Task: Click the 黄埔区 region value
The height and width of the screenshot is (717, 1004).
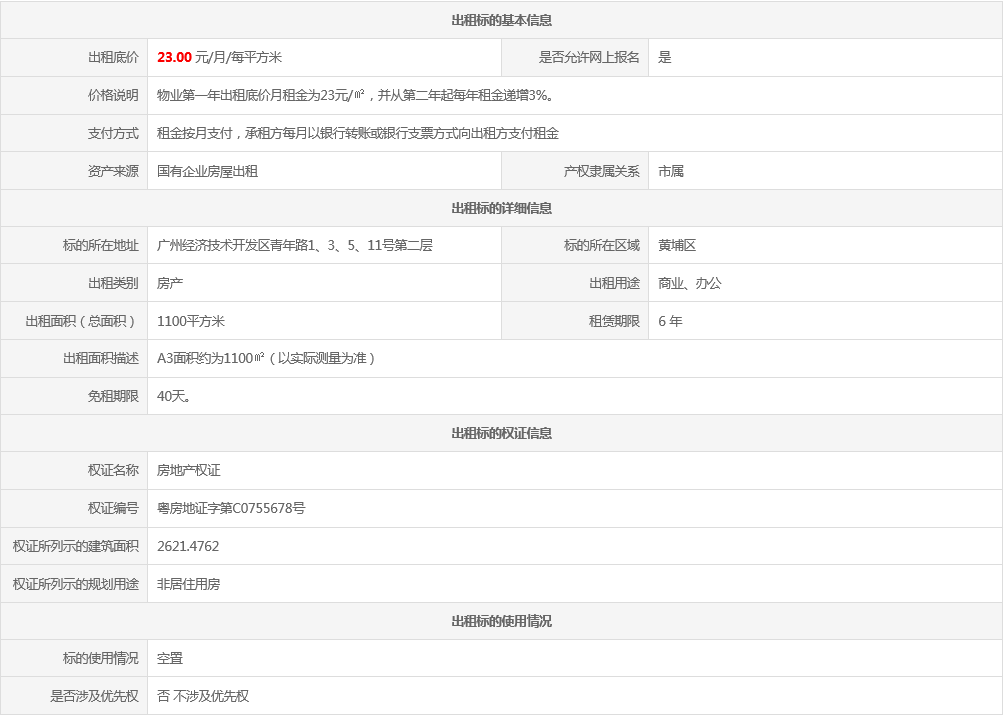Action: [x=677, y=245]
